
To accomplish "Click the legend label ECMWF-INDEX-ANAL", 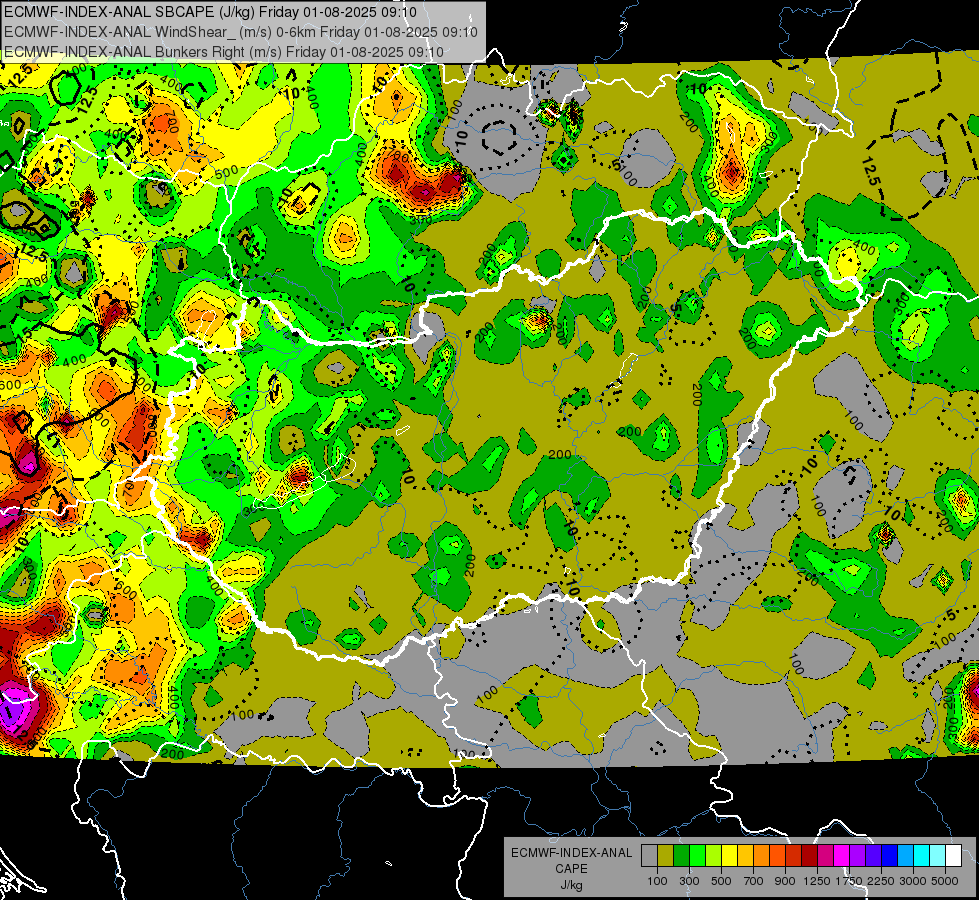I will pyautogui.click(x=572, y=853).
